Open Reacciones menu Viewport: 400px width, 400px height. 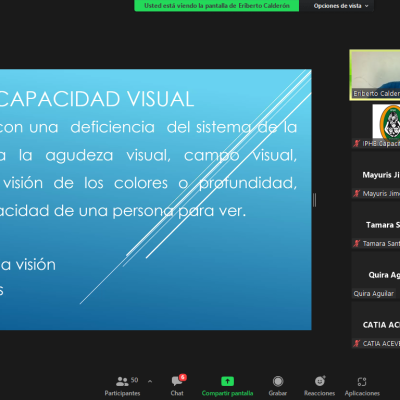pyautogui.click(x=319, y=386)
